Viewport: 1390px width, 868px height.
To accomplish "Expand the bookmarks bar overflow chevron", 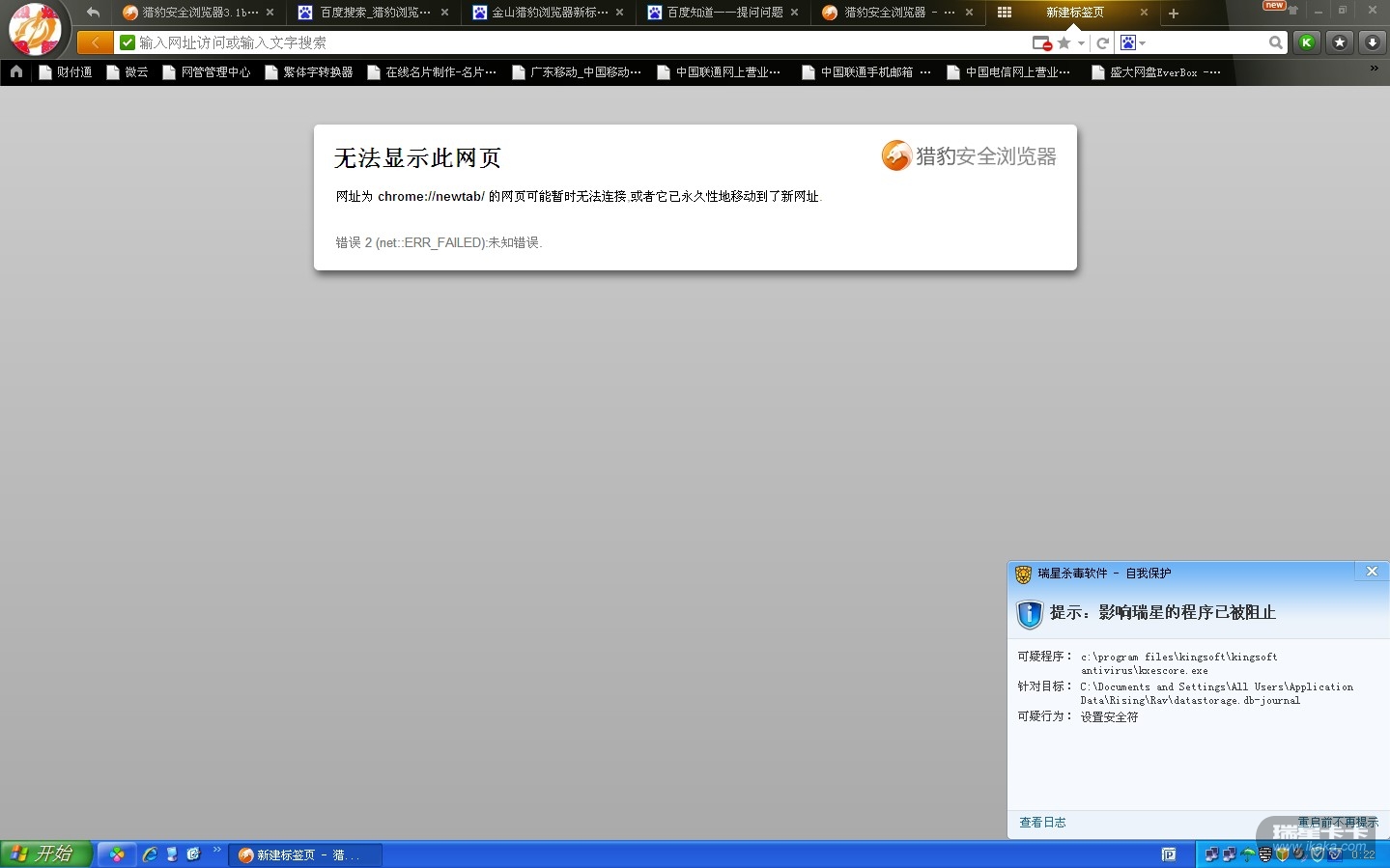I will pos(1375,69).
